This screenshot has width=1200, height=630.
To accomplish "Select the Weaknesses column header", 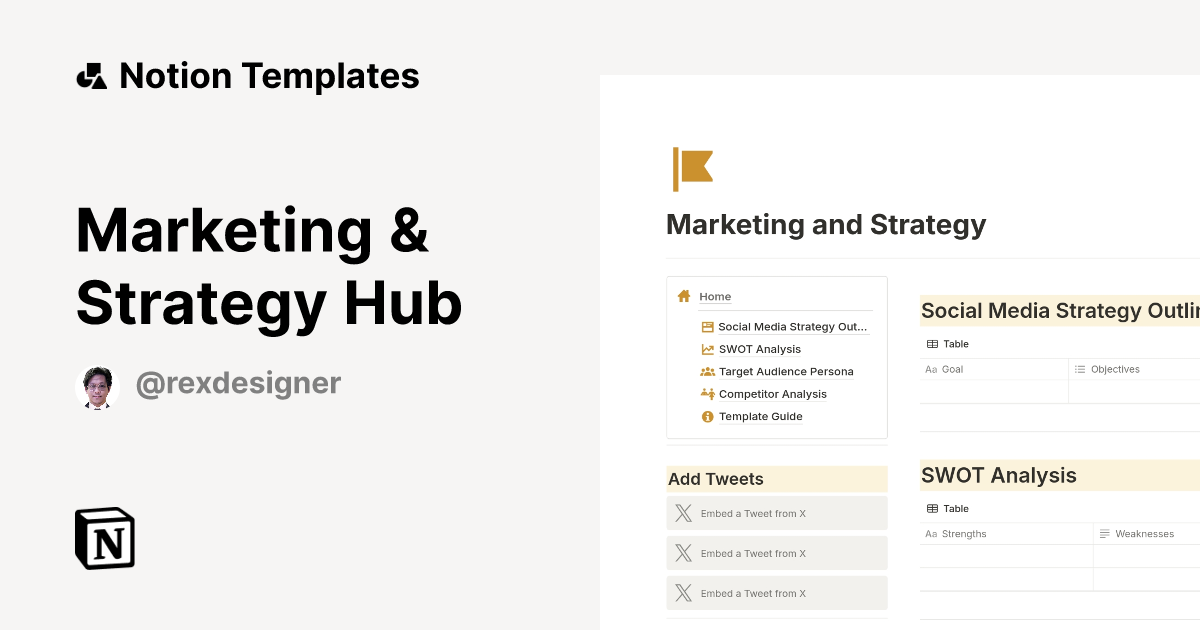I will 1143,533.
